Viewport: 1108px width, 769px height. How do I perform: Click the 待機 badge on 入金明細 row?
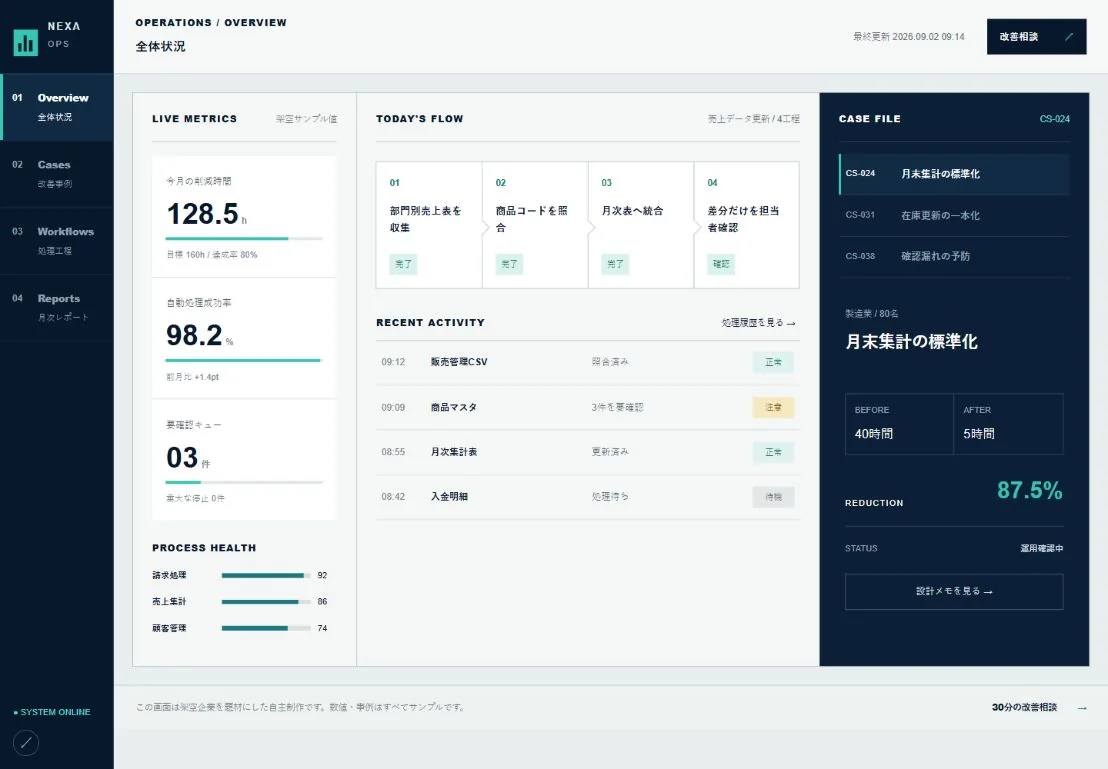(773, 497)
